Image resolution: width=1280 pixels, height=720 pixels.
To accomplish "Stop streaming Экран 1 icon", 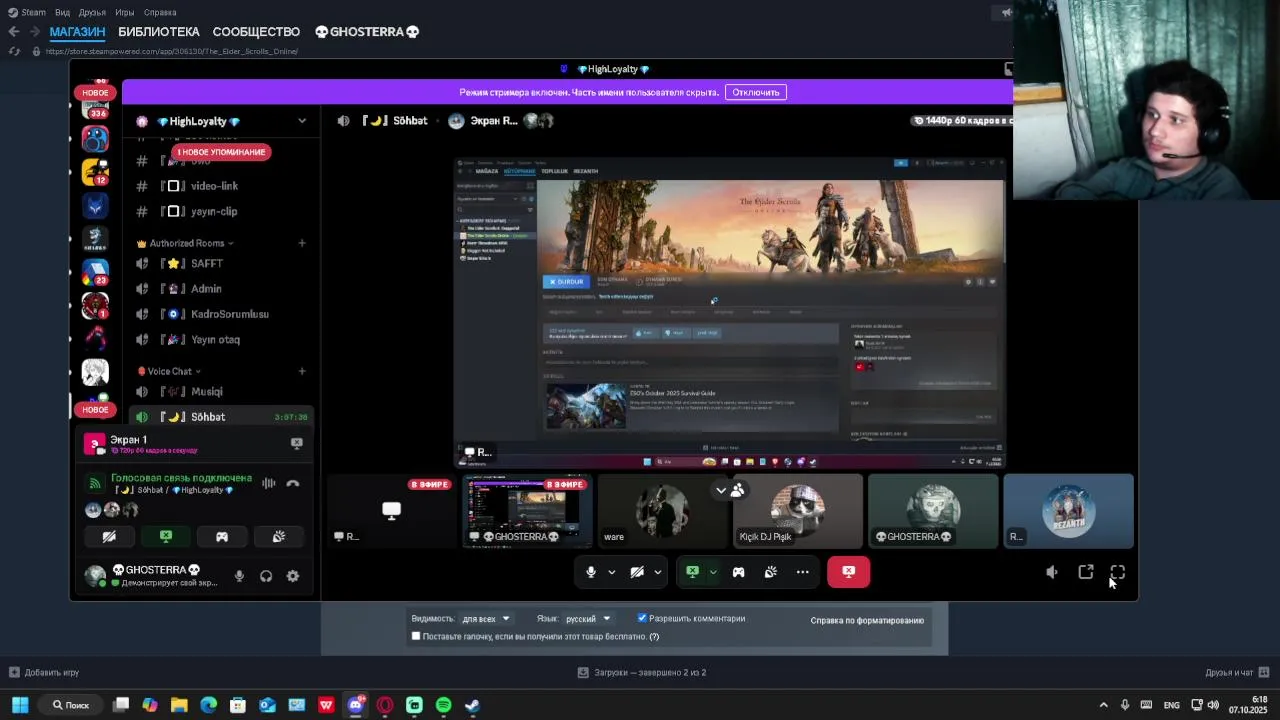I will (297, 442).
